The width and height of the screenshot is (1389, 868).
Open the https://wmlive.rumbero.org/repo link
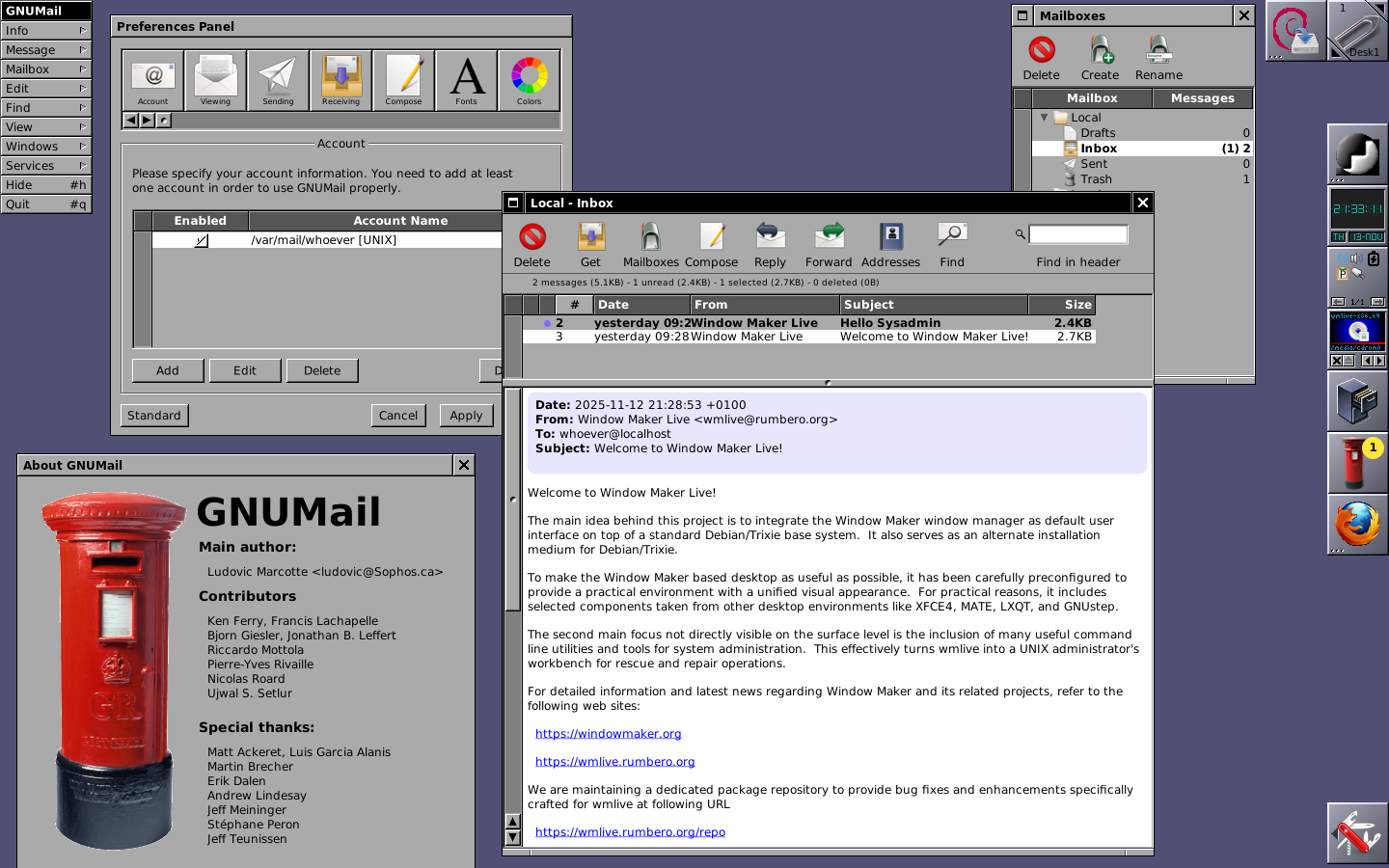630,832
